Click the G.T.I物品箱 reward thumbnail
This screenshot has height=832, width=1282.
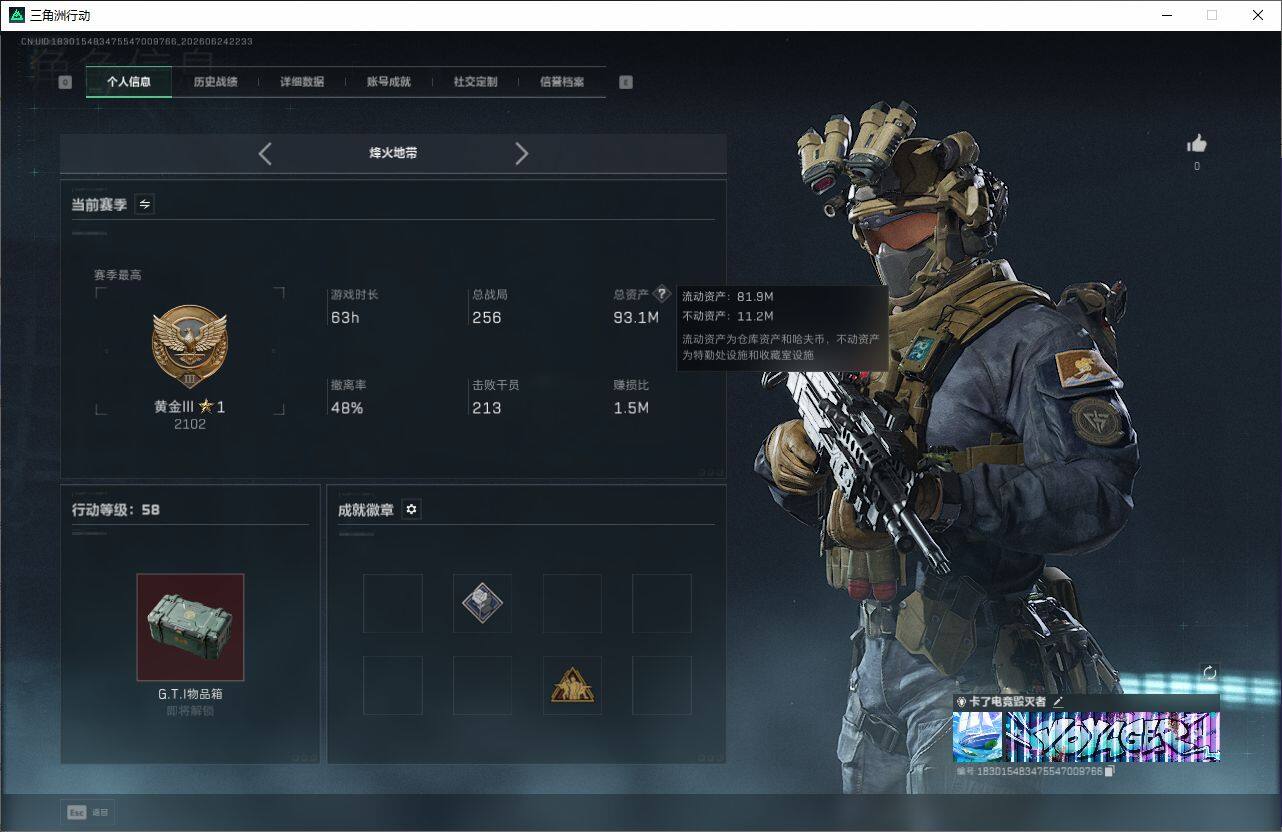pyautogui.click(x=190, y=627)
